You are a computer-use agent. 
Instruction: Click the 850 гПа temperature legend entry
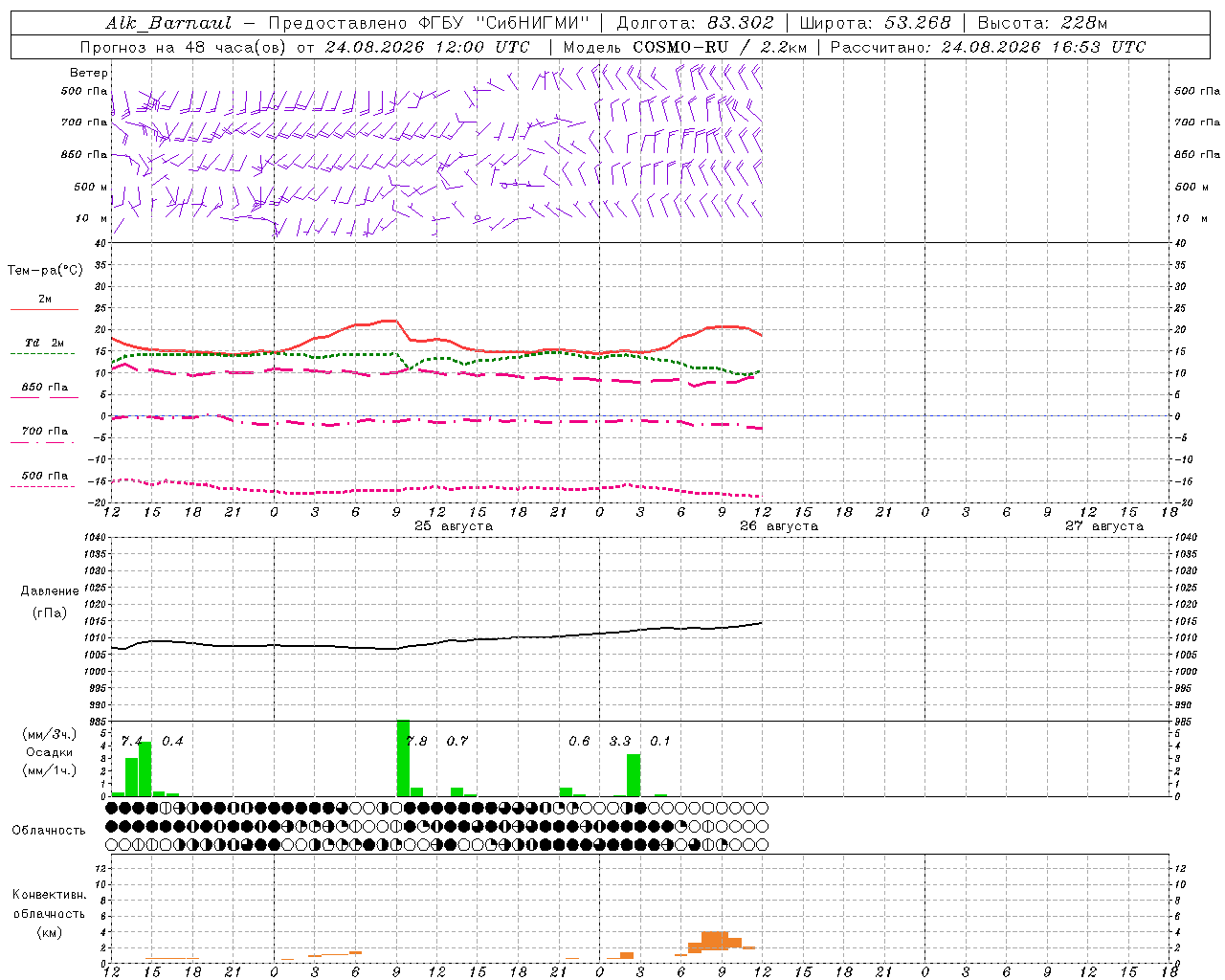pyautogui.click(x=44, y=391)
